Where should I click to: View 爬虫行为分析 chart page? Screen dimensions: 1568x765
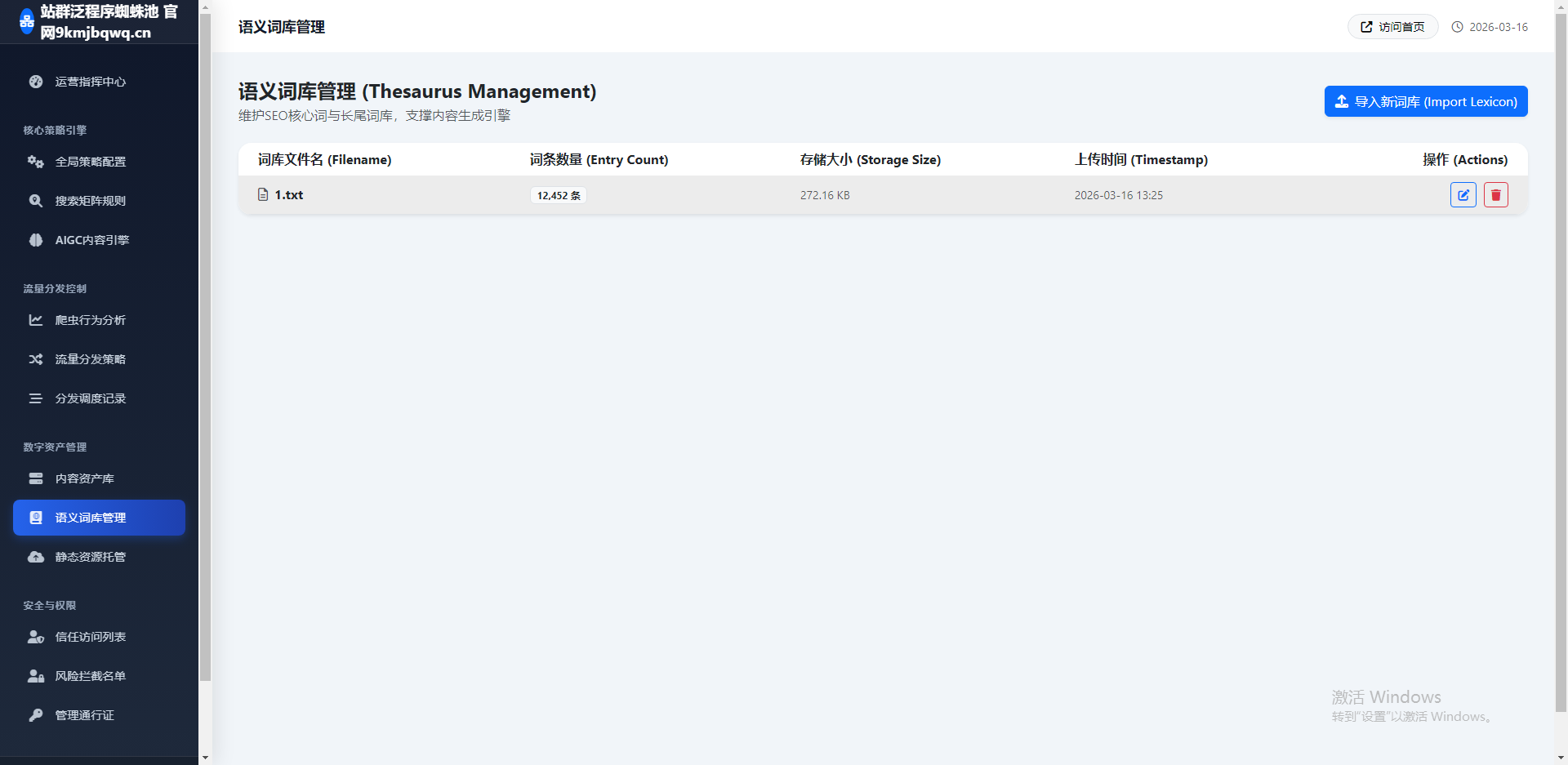click(x=90, y=320)
